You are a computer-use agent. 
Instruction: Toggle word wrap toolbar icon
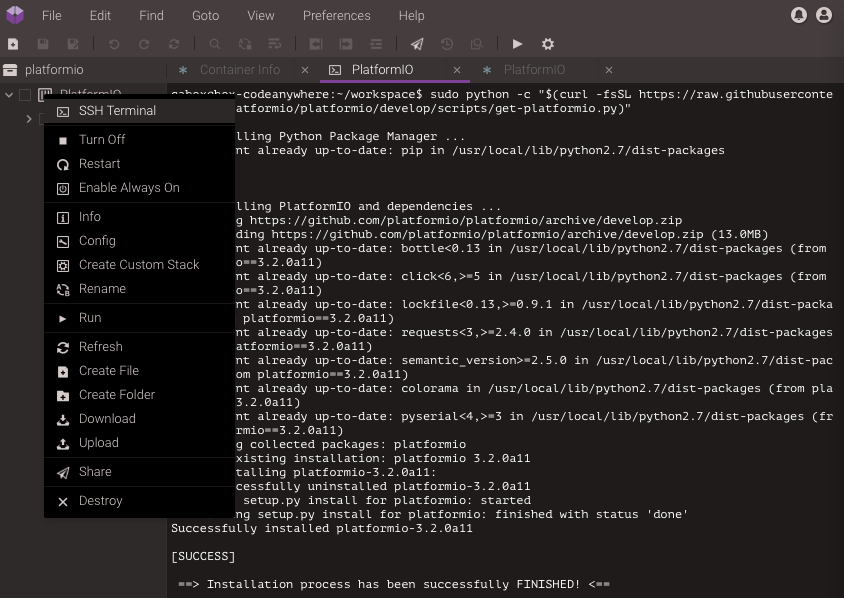click(x=275, y=44)
